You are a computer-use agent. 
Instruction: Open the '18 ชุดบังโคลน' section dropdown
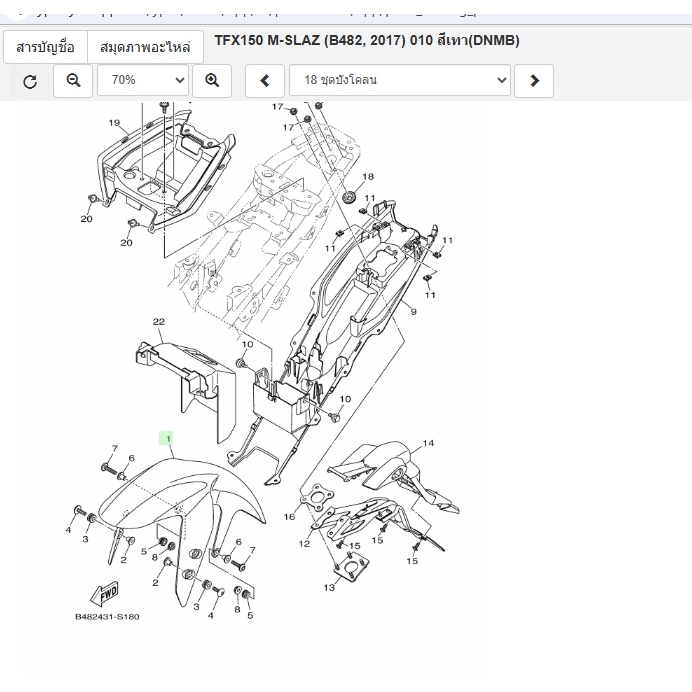pyautogui.click(x=400, y=80)
